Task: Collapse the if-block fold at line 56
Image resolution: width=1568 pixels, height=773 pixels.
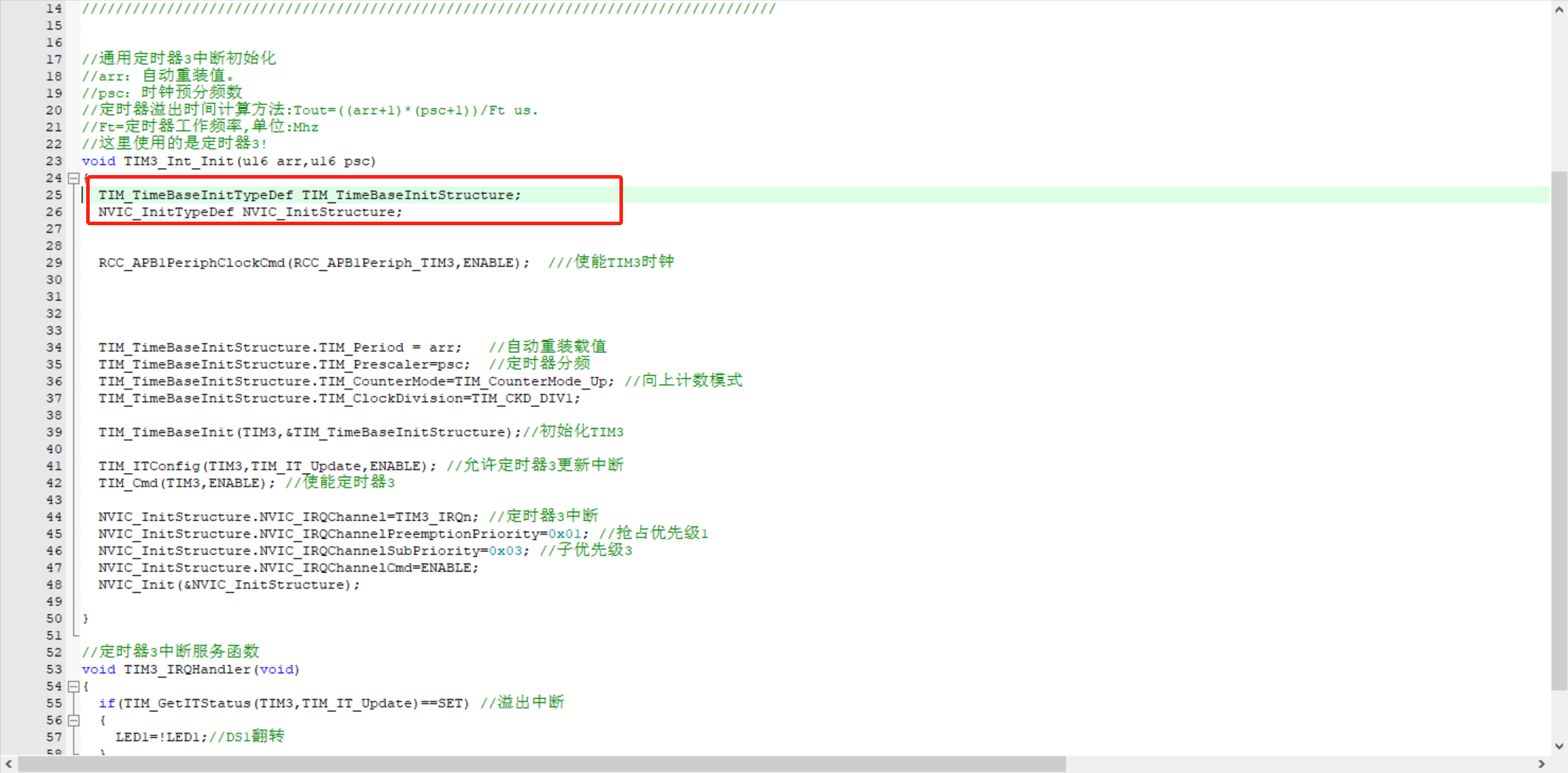Action: point(73,720)
